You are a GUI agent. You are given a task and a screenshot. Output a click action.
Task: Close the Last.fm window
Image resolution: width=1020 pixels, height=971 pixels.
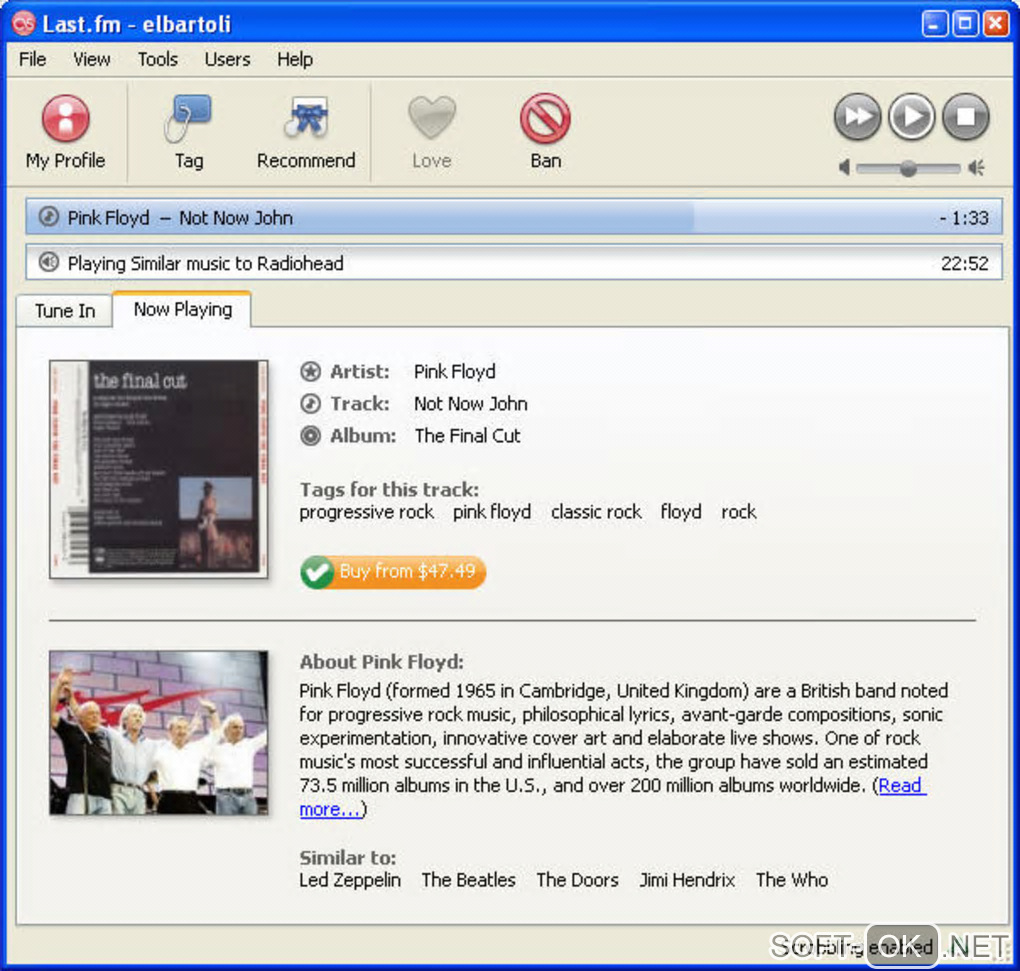(x=996, y=24)
